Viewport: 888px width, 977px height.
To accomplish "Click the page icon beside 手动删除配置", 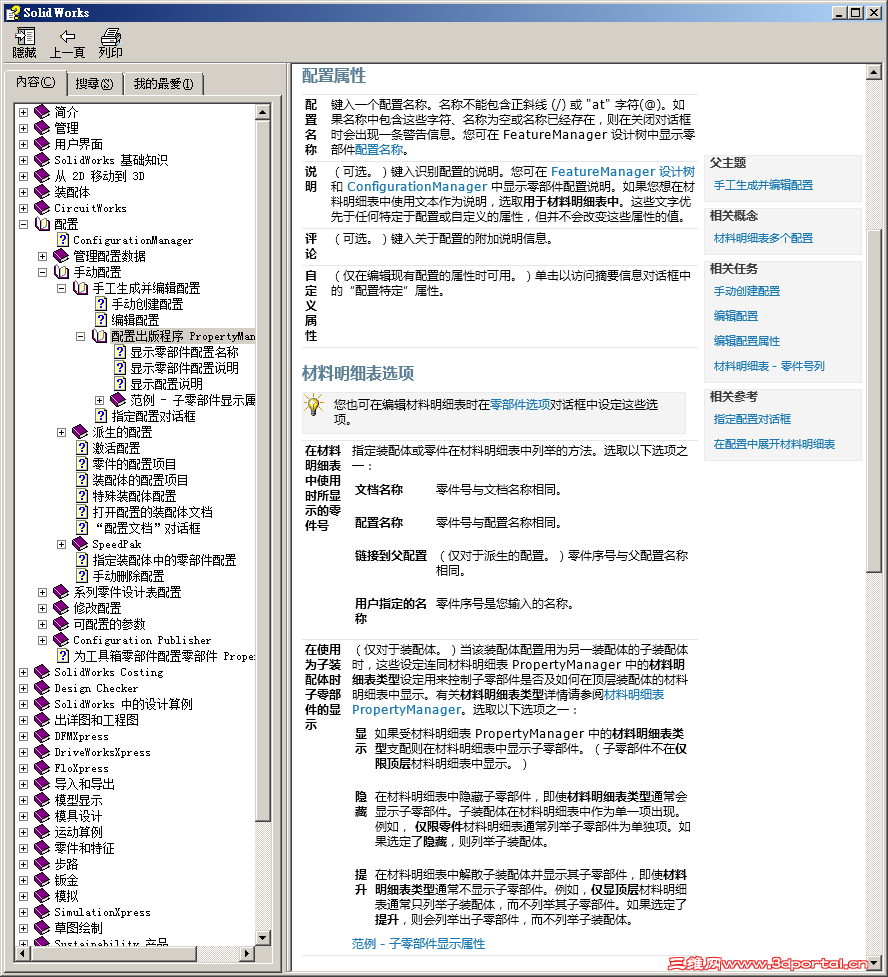I will click(82, 576).
